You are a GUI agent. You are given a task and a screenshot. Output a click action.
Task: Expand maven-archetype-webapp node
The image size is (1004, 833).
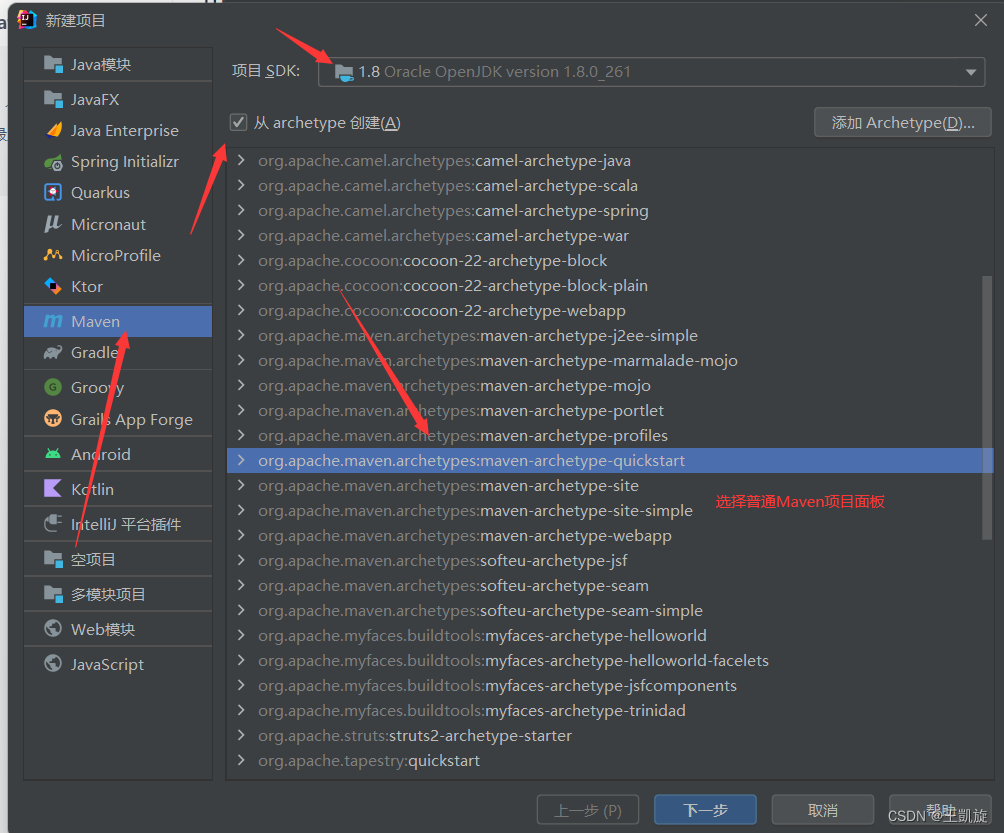pos(241,535)
